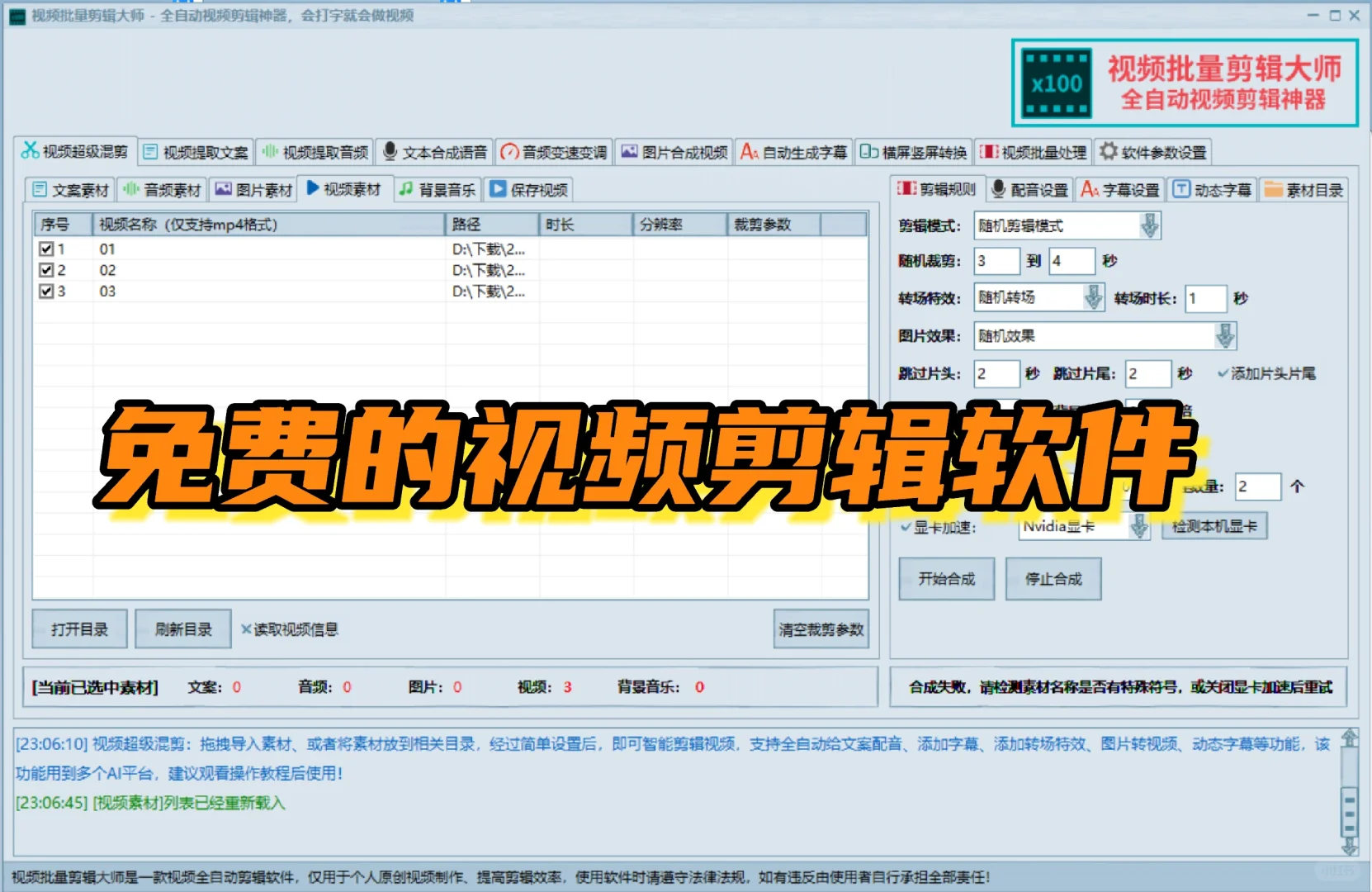Image resolution: width=1372 pixels, height=892 pixels.
Task: Switch to the 背景音乐 tab
Action: pos(436,188)
